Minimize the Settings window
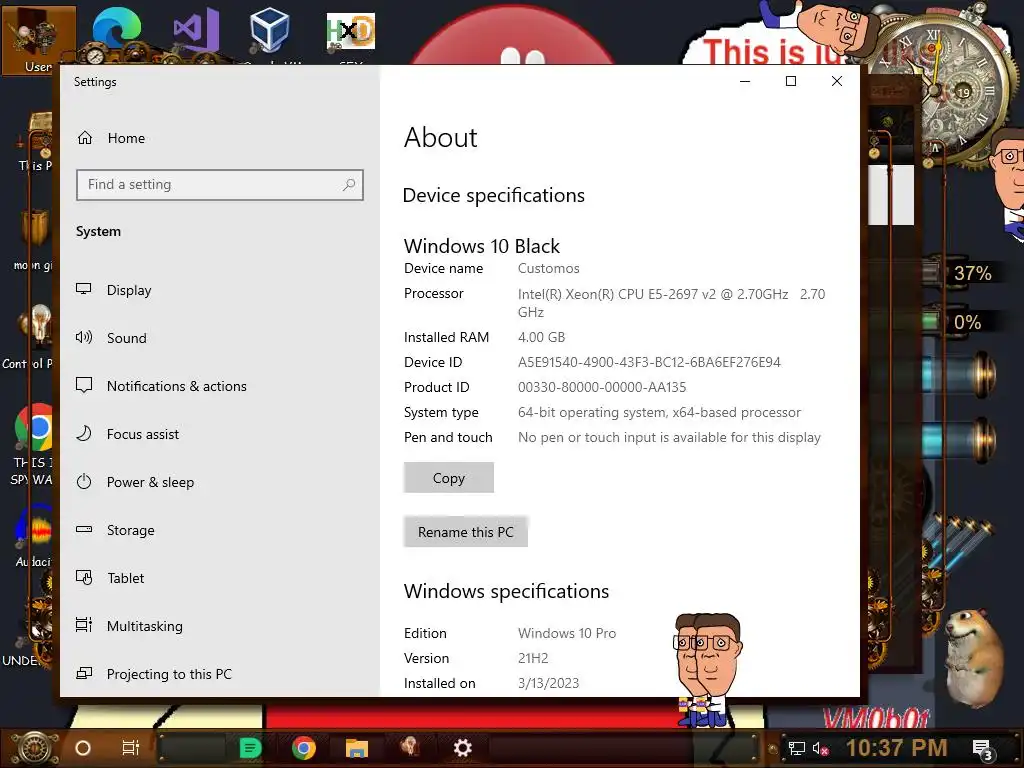1024x768 pixels. click(x=745, y=81)
